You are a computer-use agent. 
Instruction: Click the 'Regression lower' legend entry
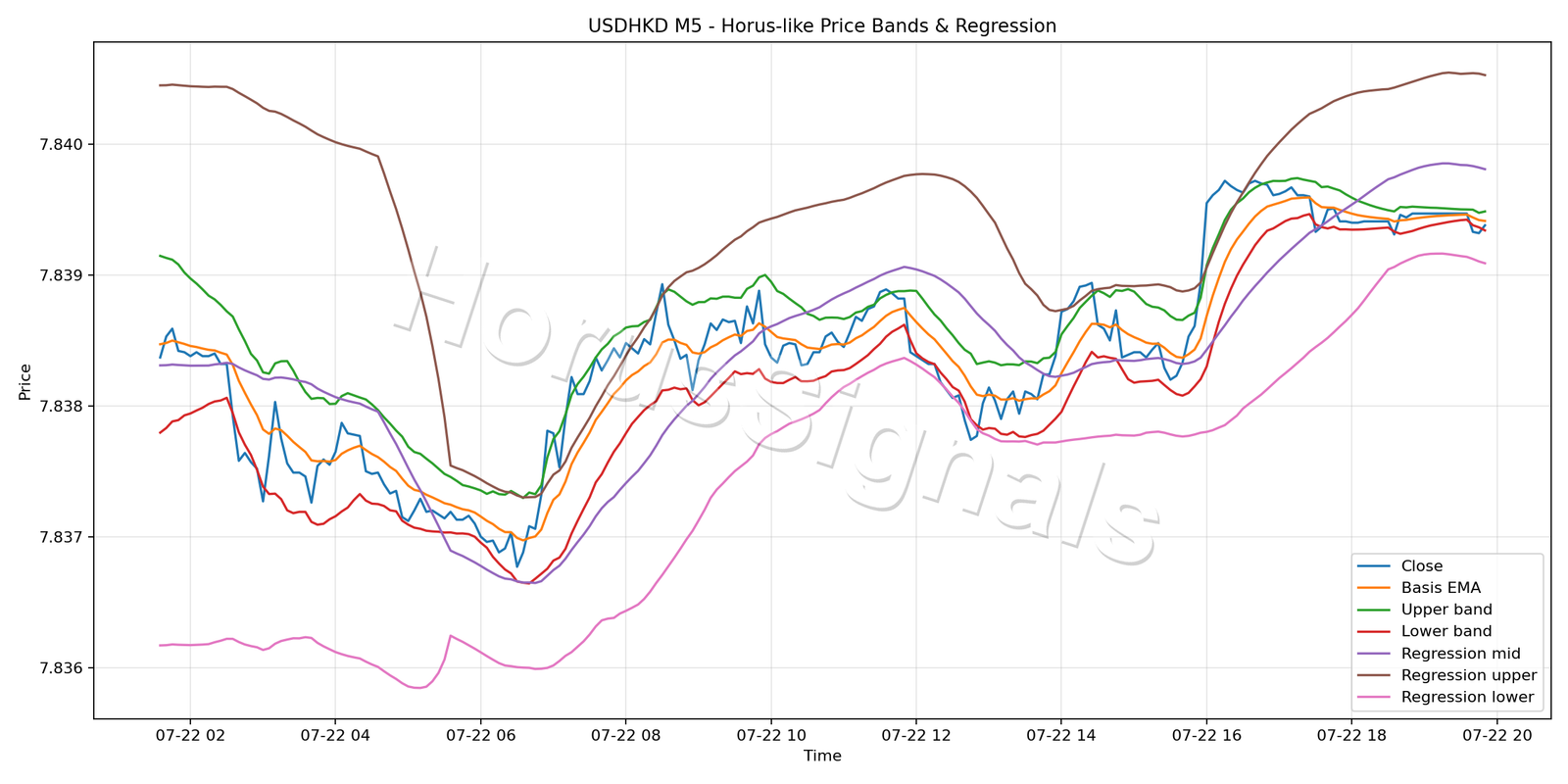(1467, 697)
